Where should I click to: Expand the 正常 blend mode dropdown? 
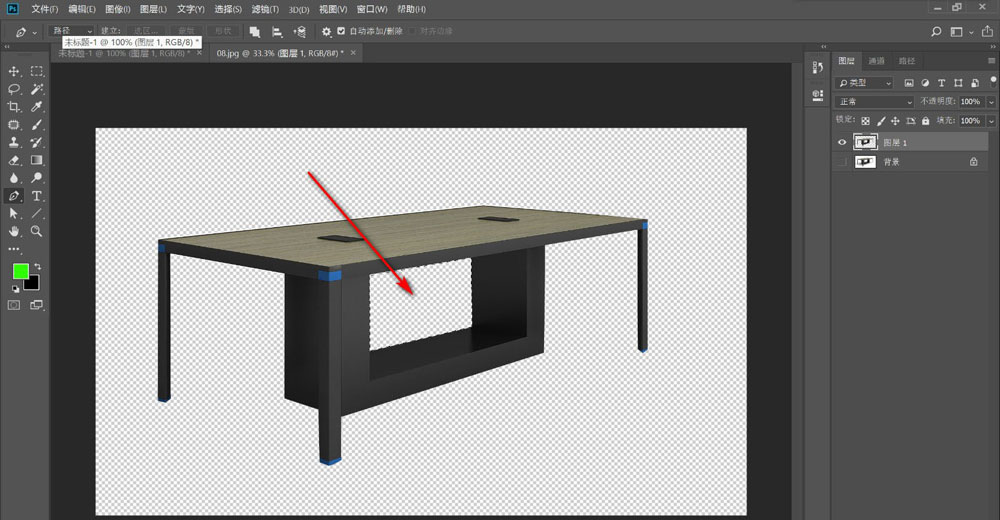[875, 102]
